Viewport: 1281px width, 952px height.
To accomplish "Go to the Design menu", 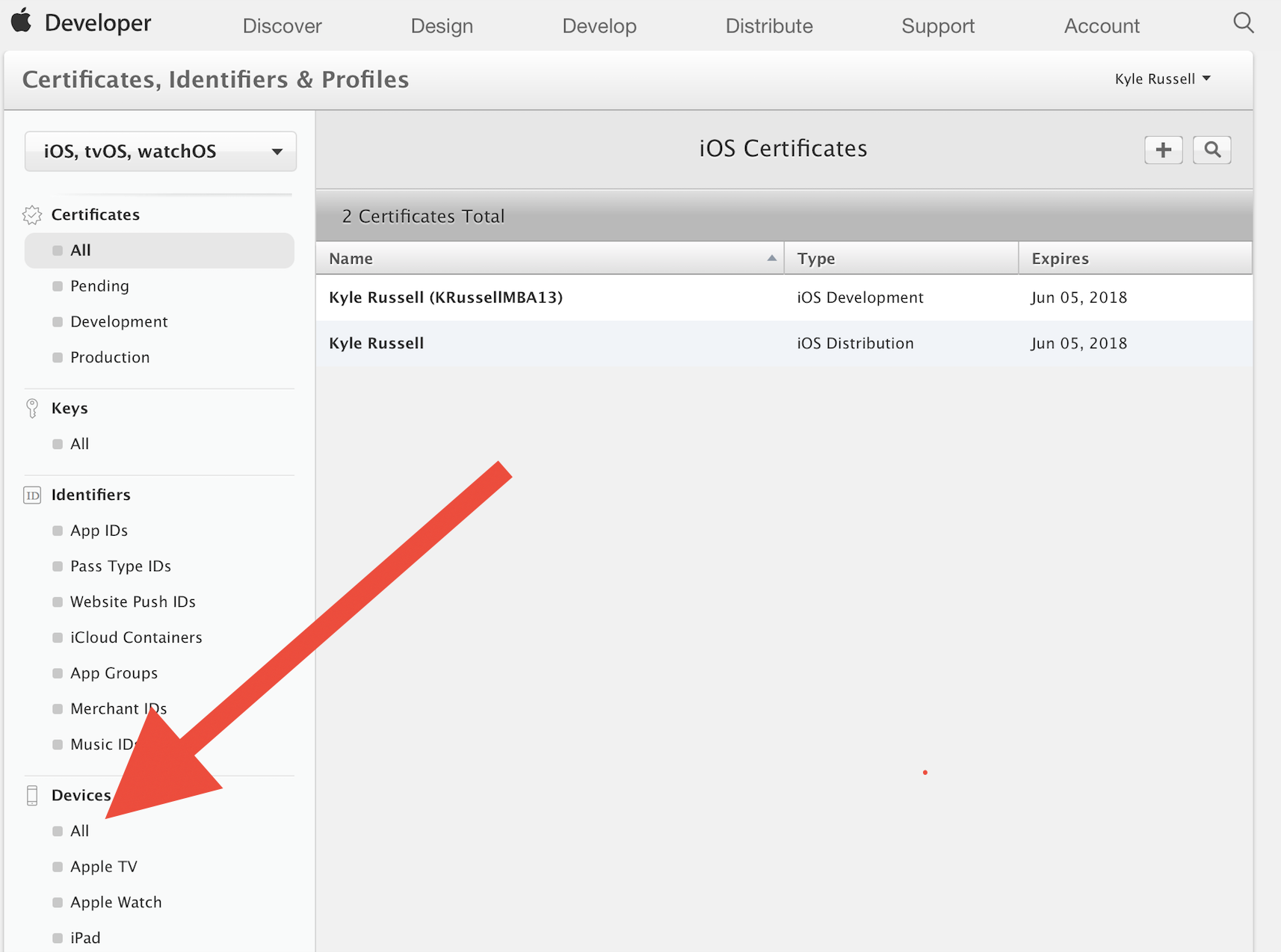I will 442,26.
